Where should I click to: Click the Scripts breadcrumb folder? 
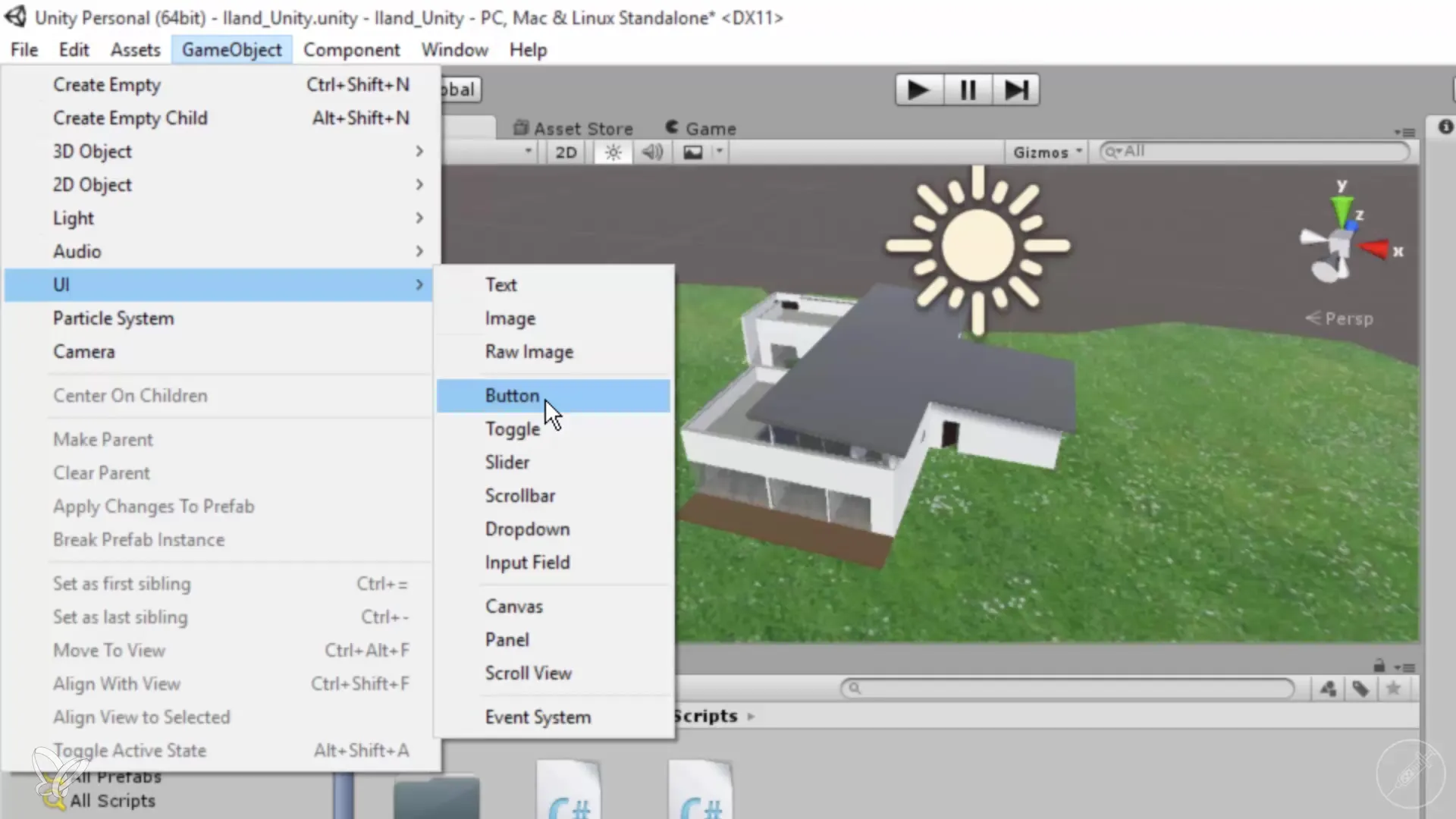point(705,716)
